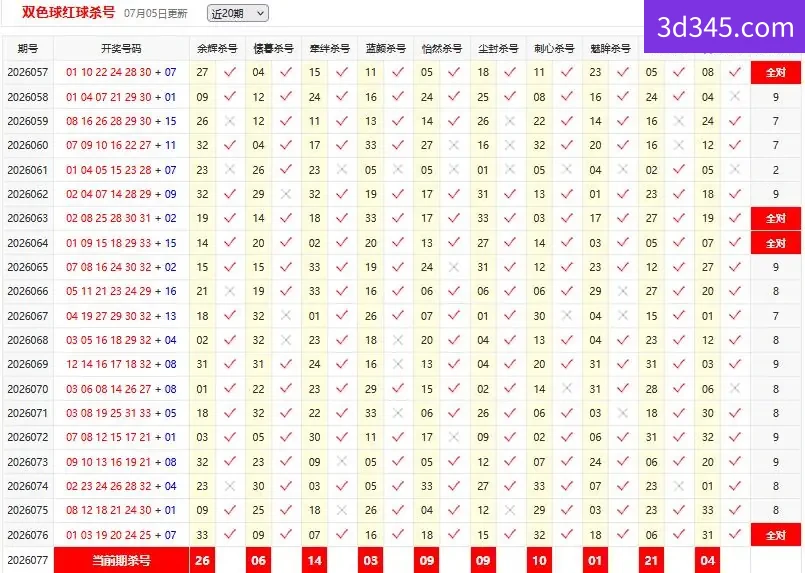Select the 期号 column header
This screenshot has height=573, width=805.
tap(28, 49)
